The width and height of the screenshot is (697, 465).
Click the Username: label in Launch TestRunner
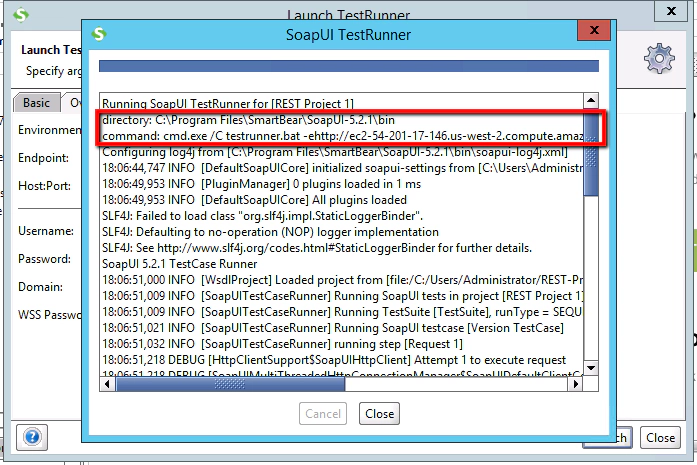(x=46, y=231)
